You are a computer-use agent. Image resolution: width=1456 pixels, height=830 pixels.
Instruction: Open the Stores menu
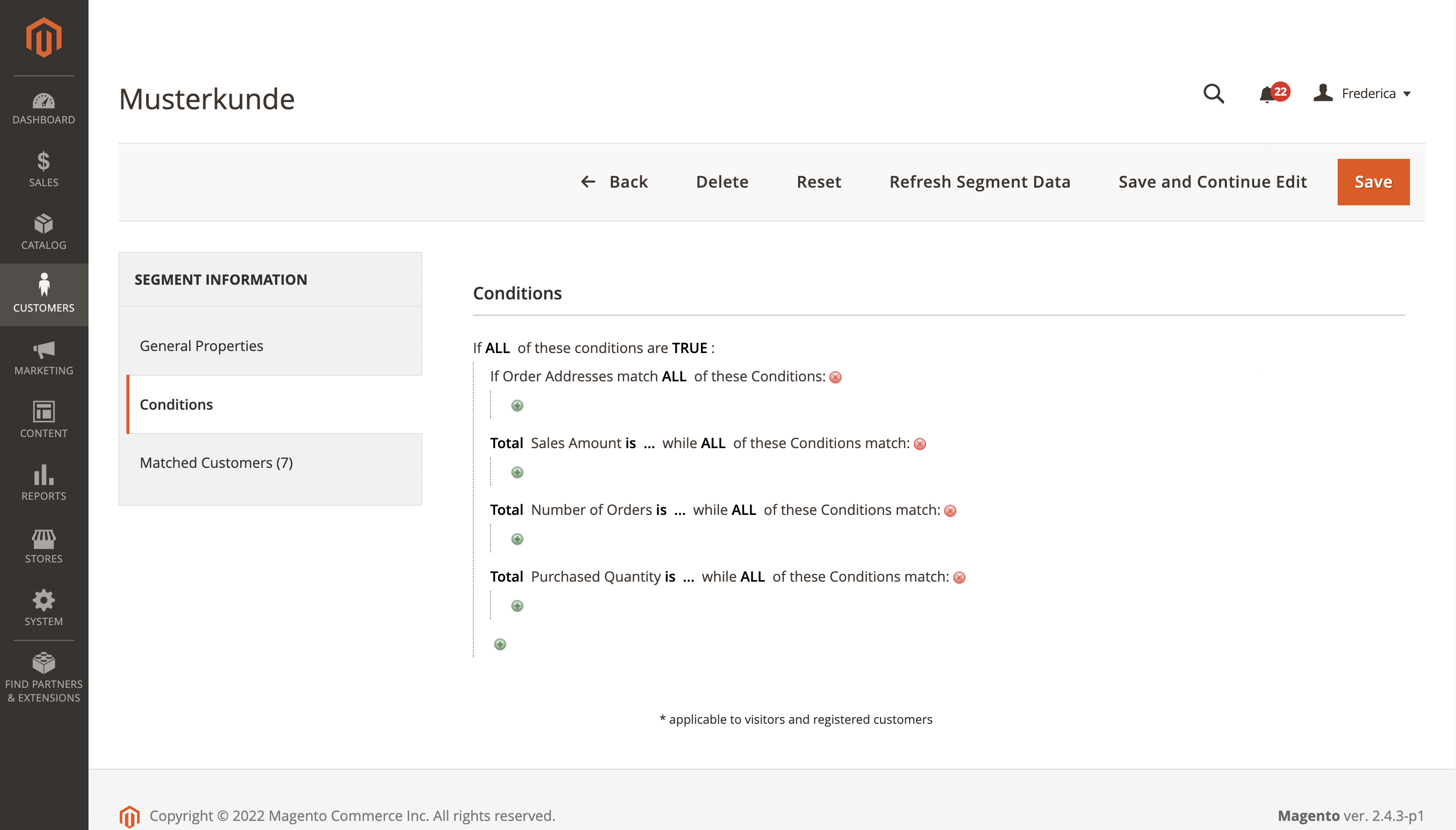[44, 546]
